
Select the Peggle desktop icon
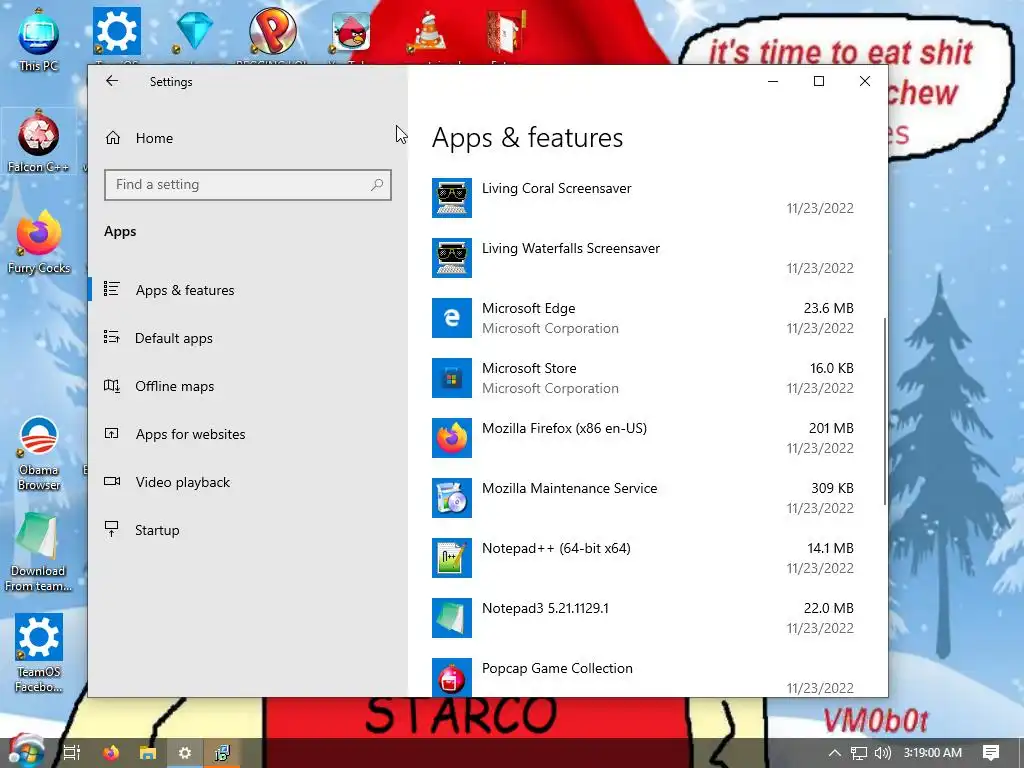click(272, 31)
